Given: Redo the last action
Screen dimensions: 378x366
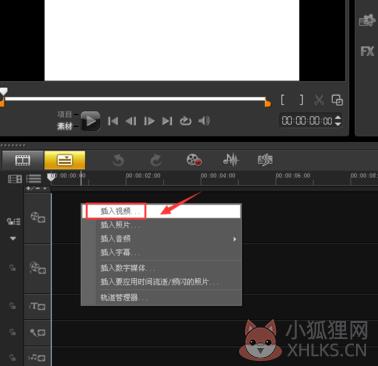Looking at the screenshot, I should [156, 160].
